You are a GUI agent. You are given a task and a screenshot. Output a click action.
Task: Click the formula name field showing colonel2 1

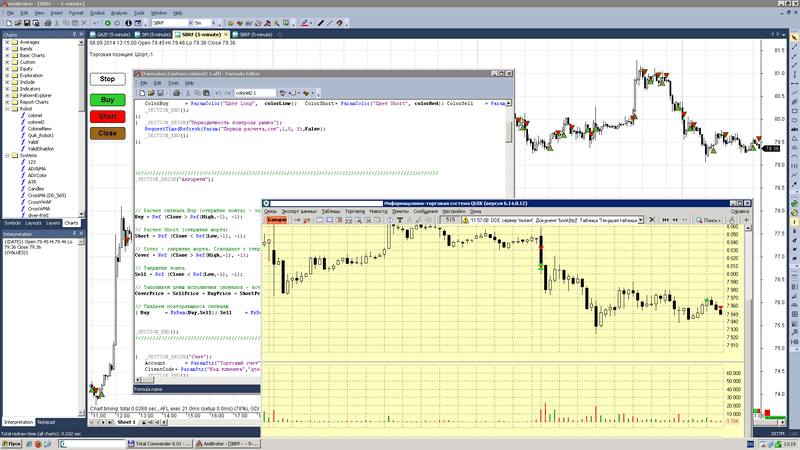coord(255,93)
